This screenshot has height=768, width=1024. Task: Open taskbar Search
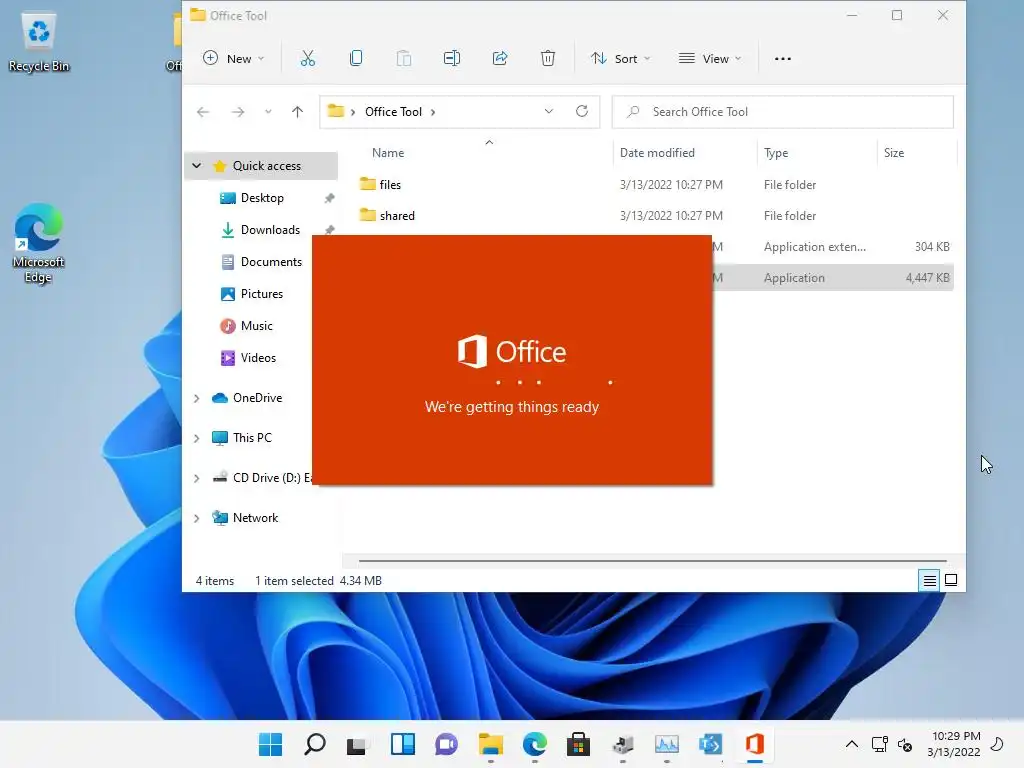click(x=315, y=744)
